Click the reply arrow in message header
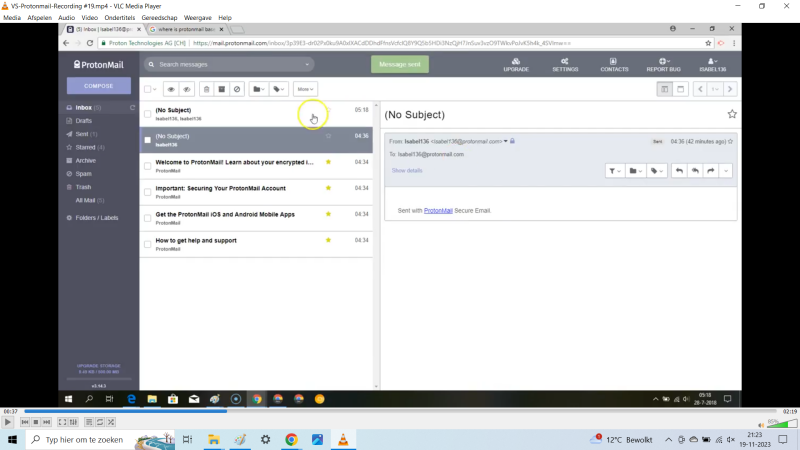 coord(679,171)
